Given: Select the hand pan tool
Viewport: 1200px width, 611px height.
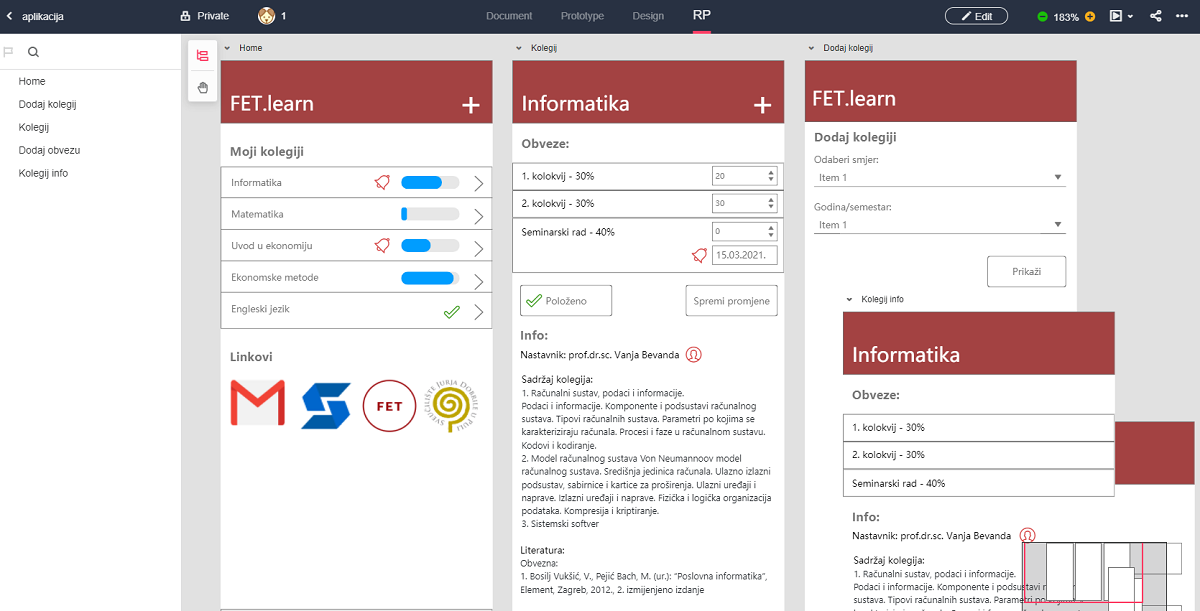Looking at the screenshot, I should (203, 88).
